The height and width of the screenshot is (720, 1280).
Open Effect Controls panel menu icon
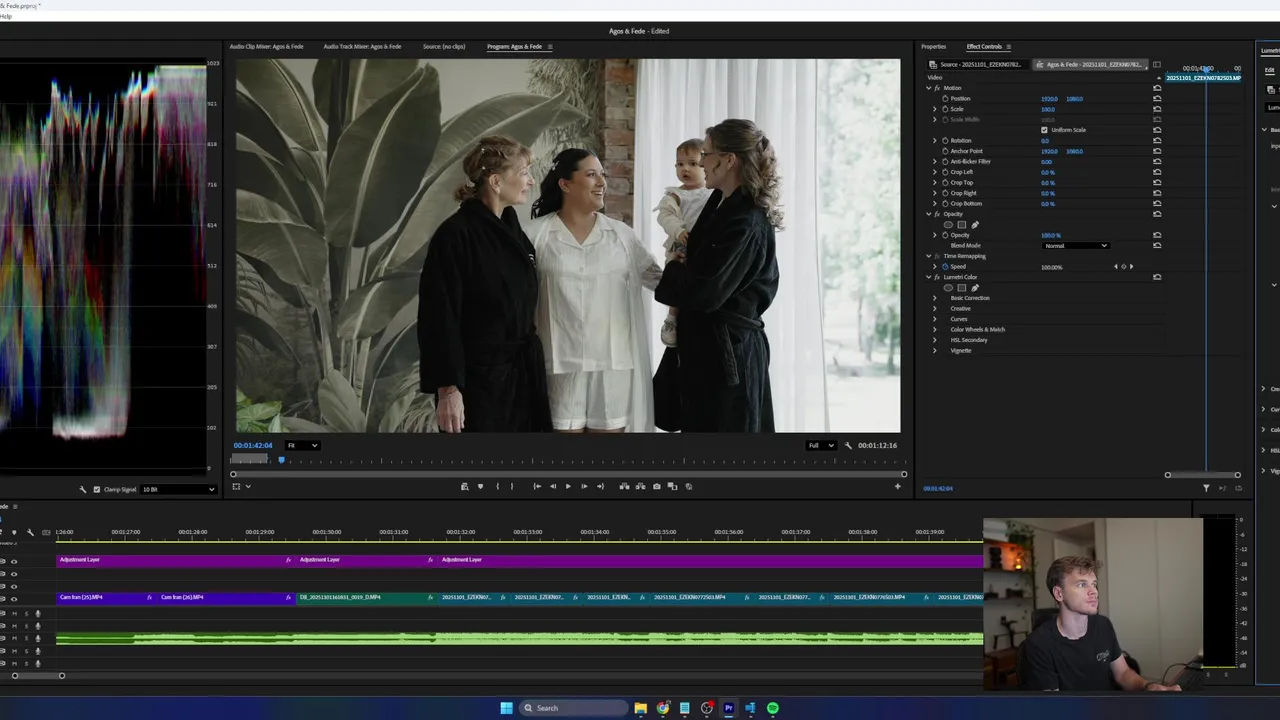(1008, 46)
